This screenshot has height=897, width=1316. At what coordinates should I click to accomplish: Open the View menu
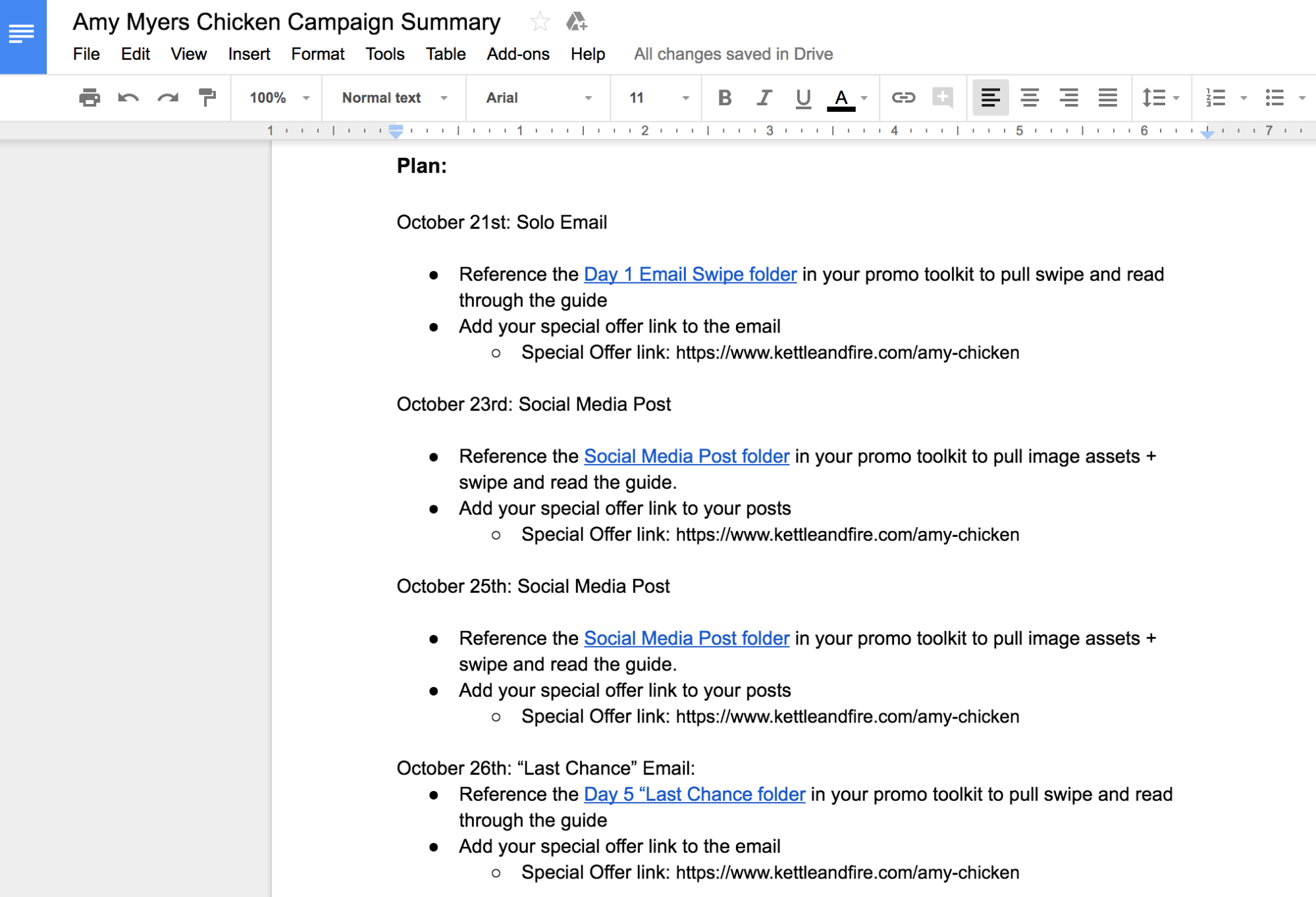click(x=188, y=54)
